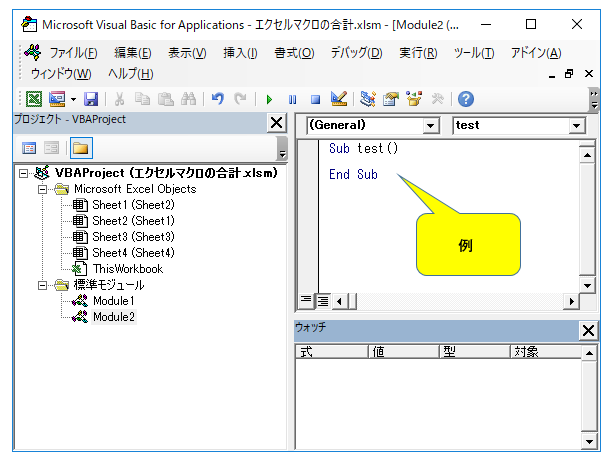Collapse the Microsoft Excel Objects folder
Viewport: 606px width, 460px height.
point(42,189)
